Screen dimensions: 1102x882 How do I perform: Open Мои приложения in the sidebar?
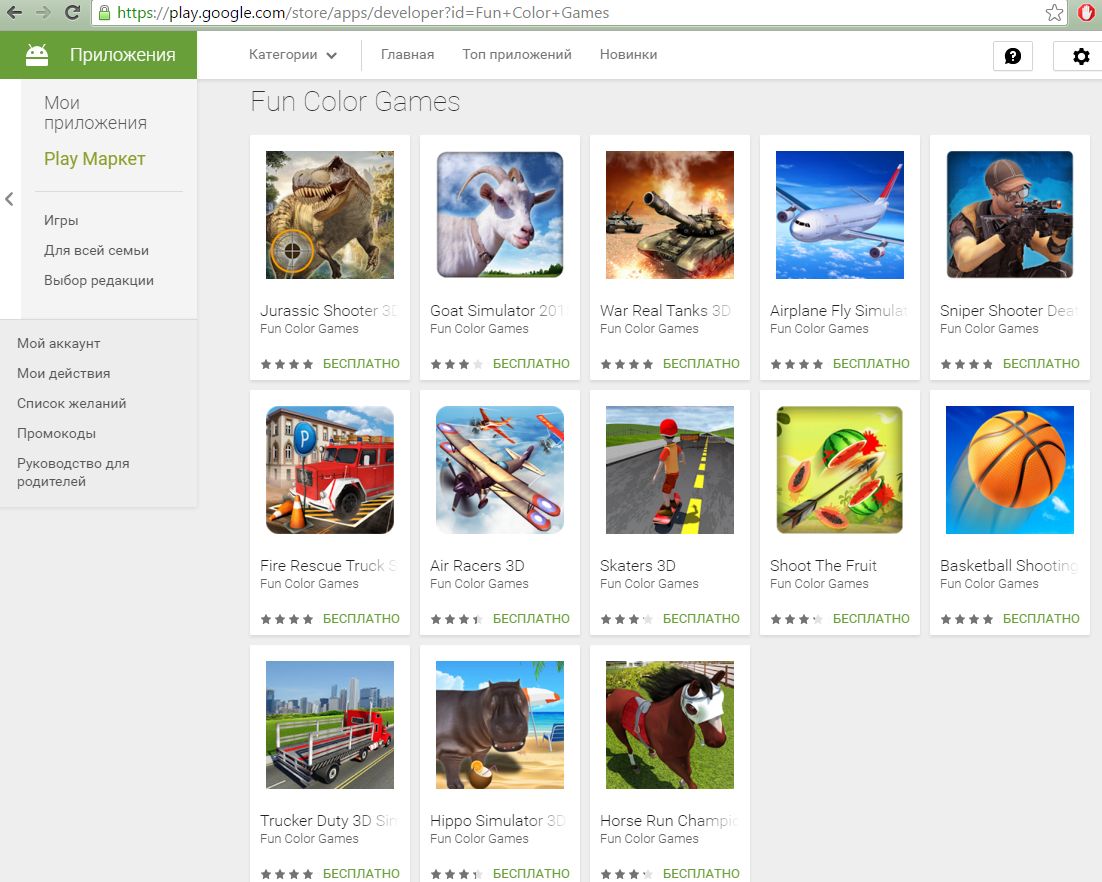pyautogui.click(x=95, y=113)
